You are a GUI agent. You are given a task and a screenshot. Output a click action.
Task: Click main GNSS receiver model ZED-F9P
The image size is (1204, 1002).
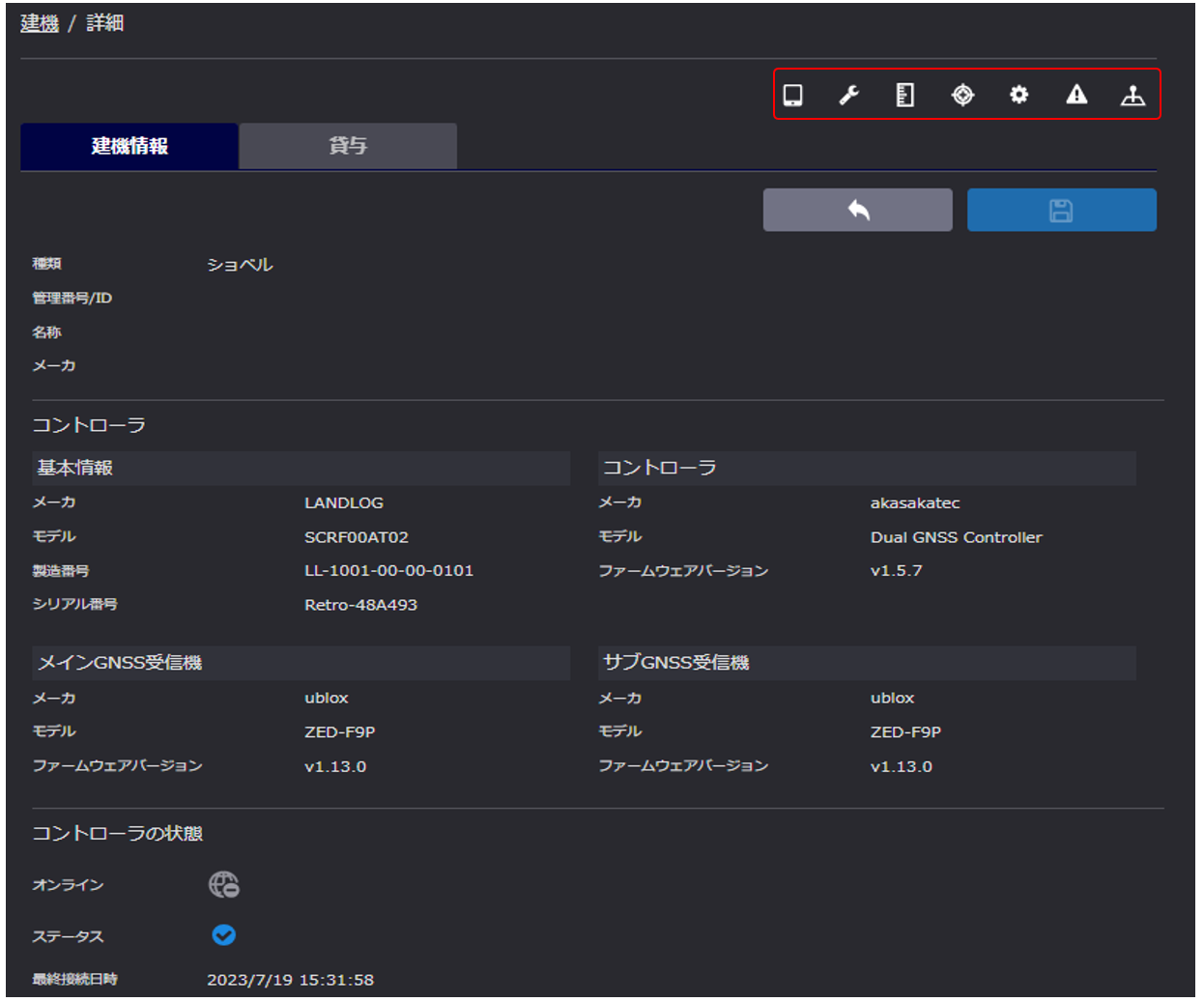click(340, 732)
